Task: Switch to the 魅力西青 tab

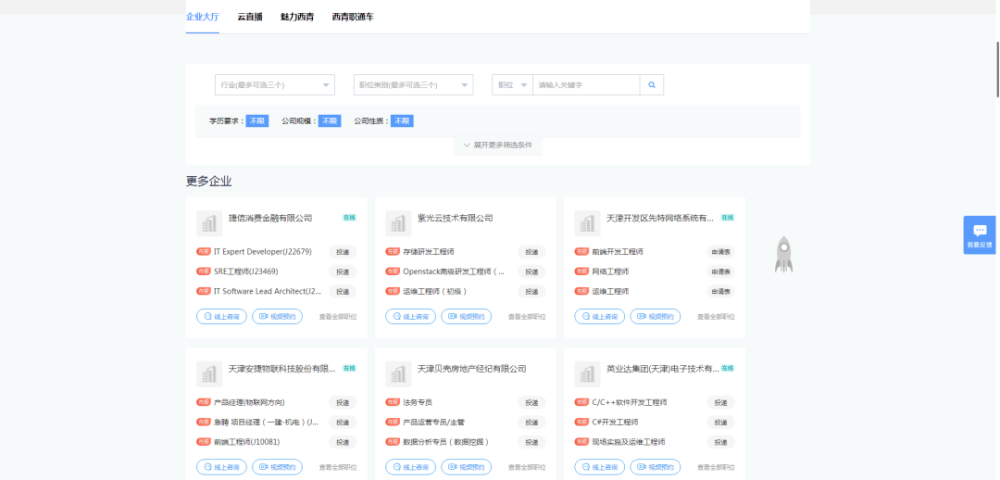Action: click(297, 17)
